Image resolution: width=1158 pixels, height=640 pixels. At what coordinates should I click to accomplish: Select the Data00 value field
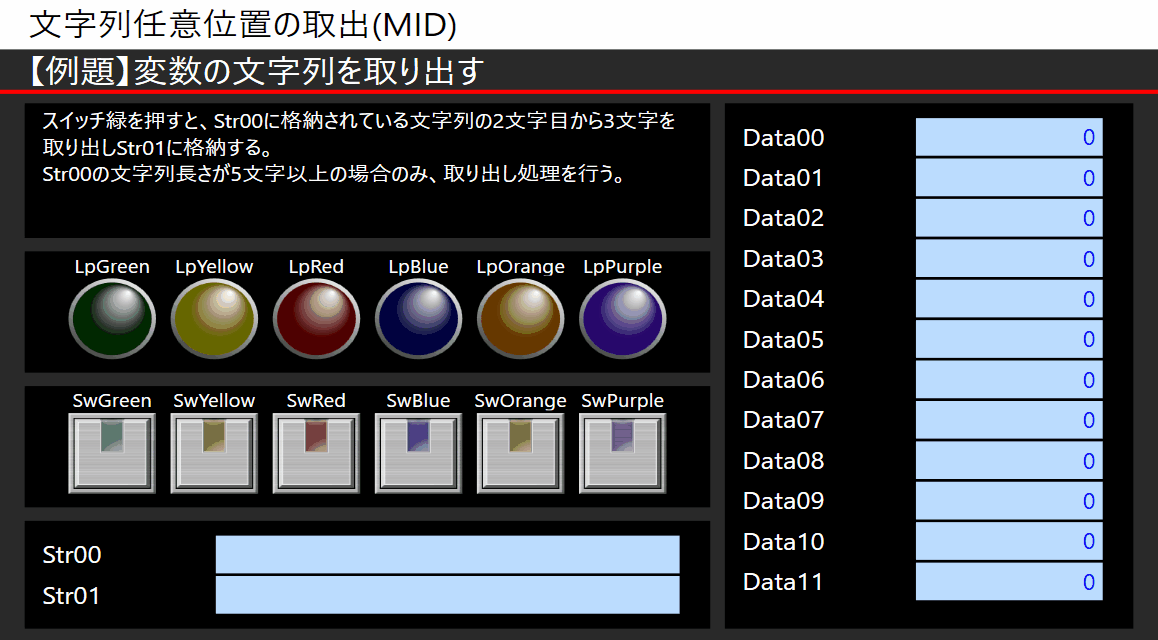[x=1008, y=137]
